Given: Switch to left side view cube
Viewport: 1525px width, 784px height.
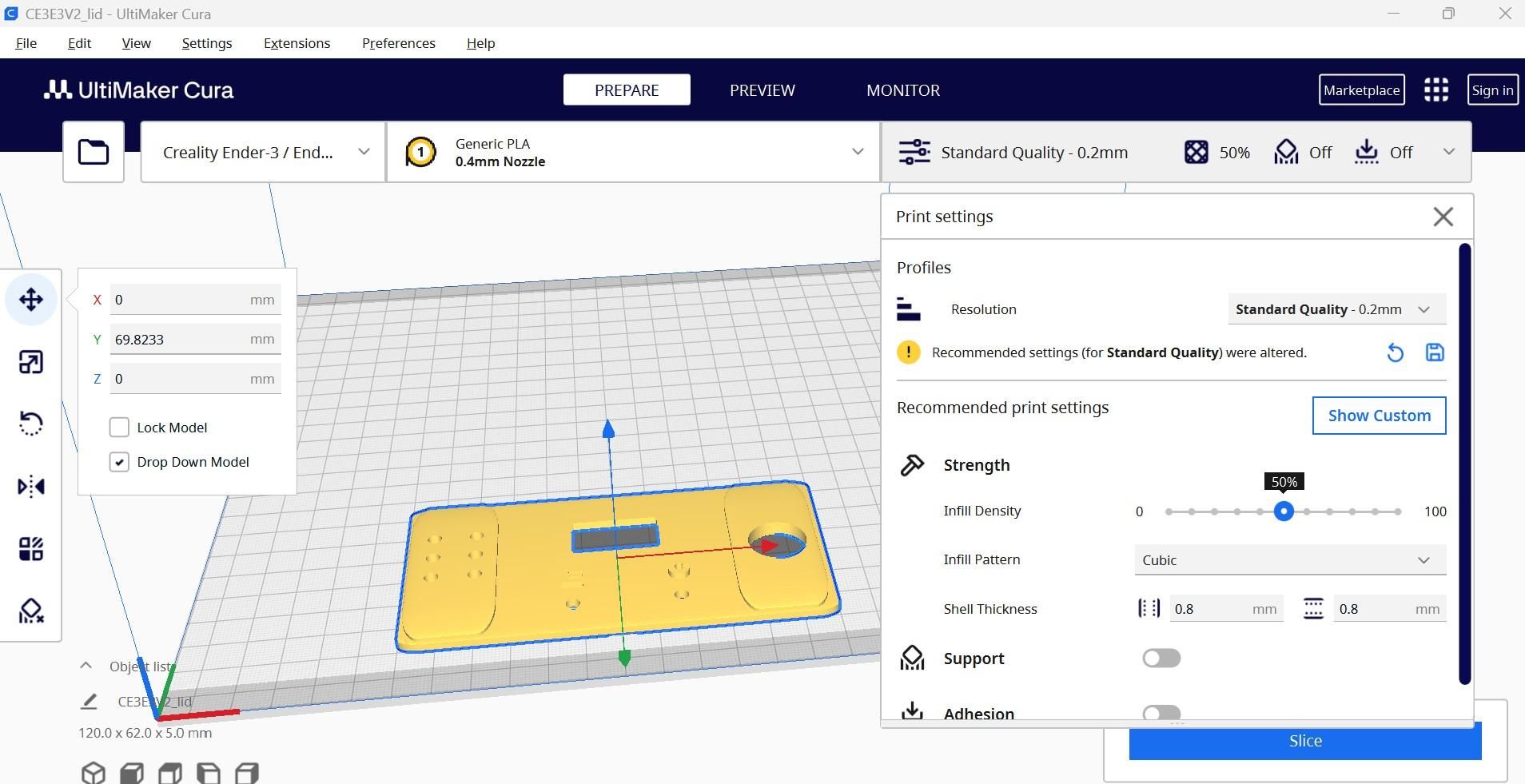Looking at the screenshot, I should coord(209,773).
